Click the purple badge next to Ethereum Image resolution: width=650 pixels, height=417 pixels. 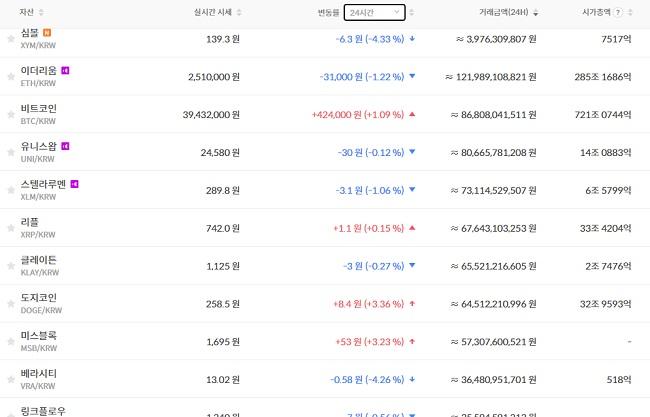tap(65, 71)
